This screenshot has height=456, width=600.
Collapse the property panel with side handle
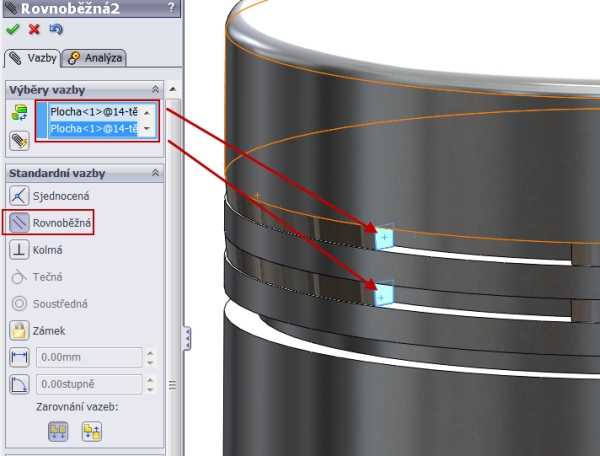(187, 338)
